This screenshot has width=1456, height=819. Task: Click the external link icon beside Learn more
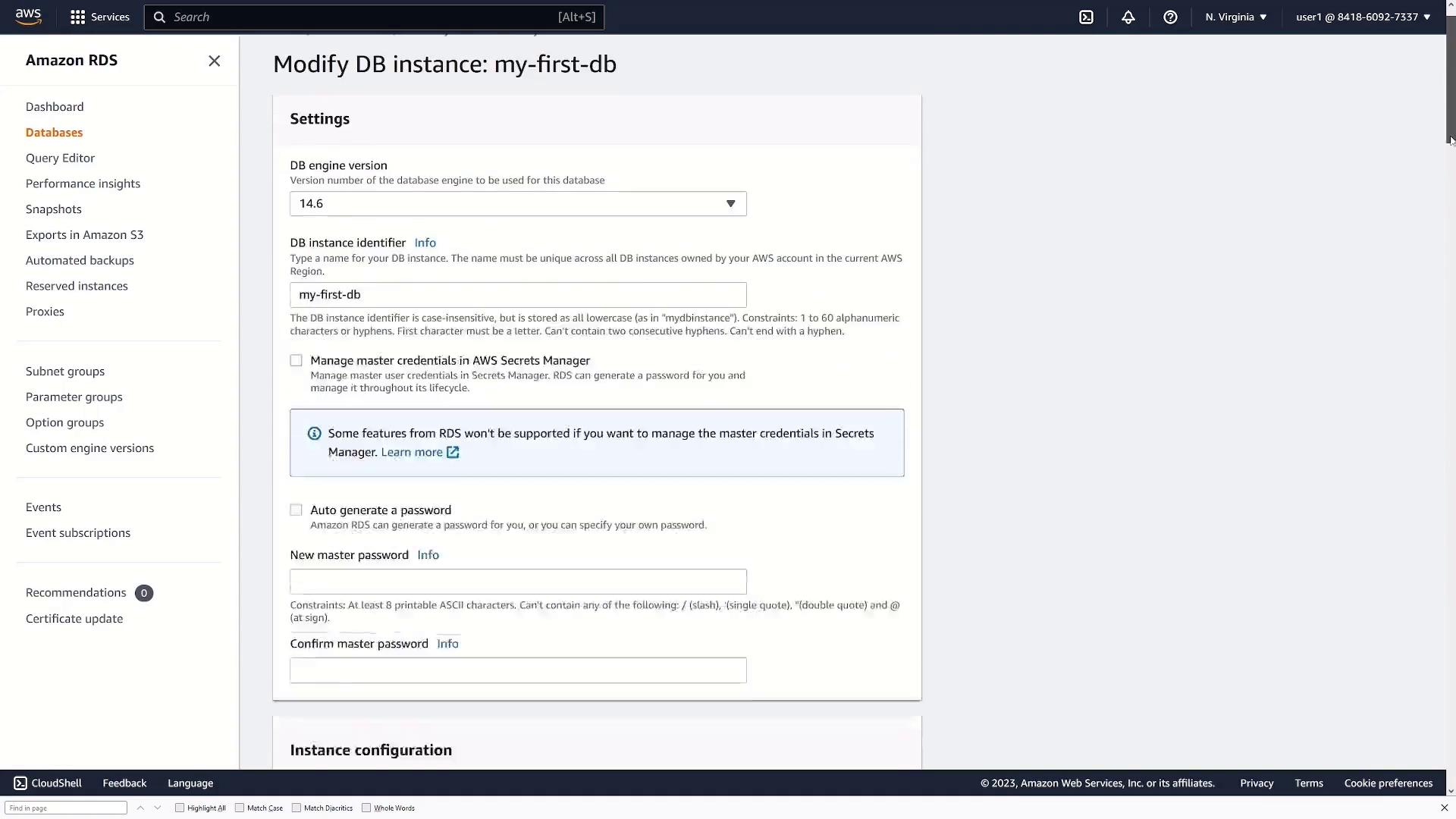coord(453,452)
